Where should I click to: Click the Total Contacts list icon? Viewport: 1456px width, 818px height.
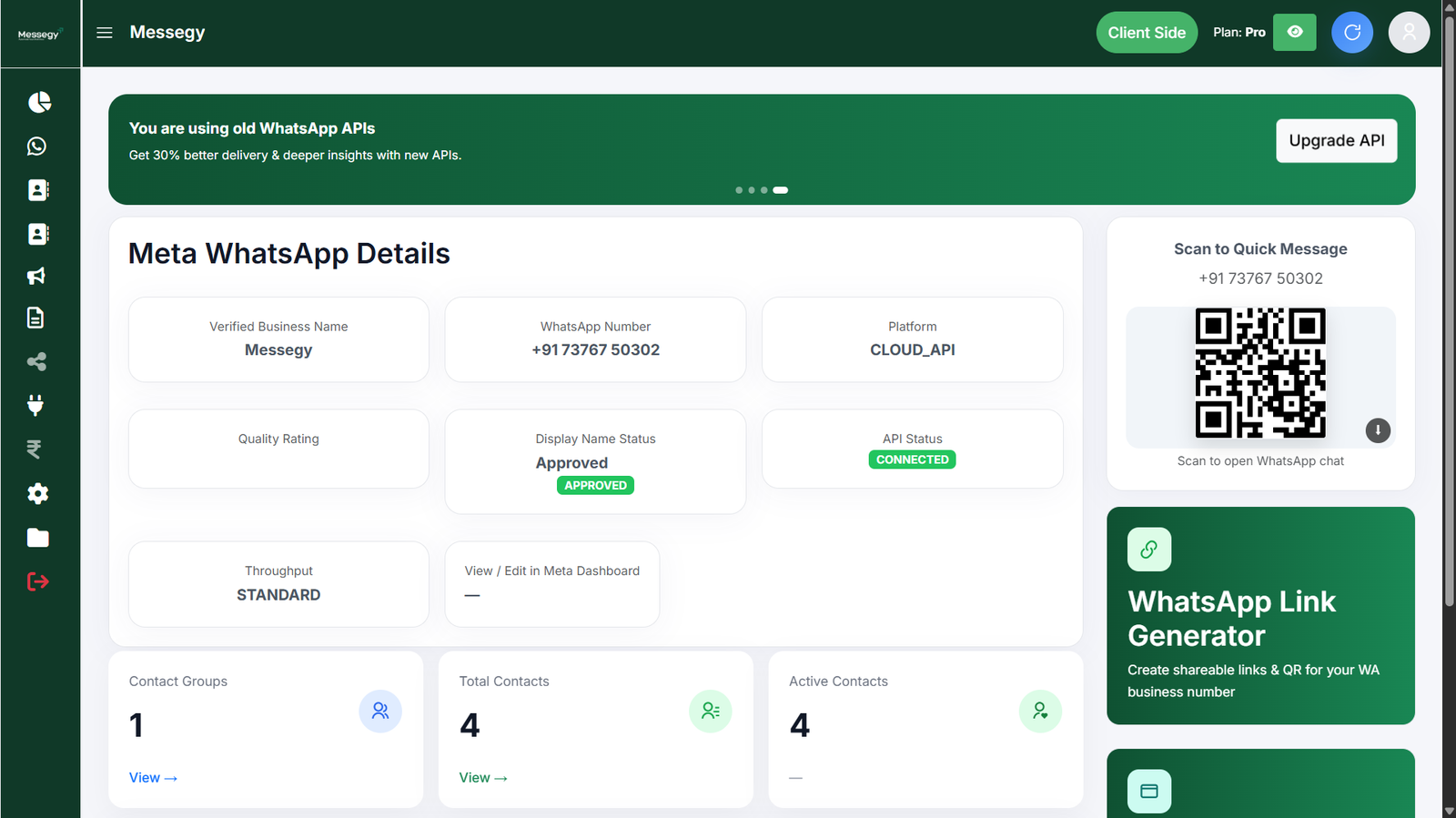point(711,712)
